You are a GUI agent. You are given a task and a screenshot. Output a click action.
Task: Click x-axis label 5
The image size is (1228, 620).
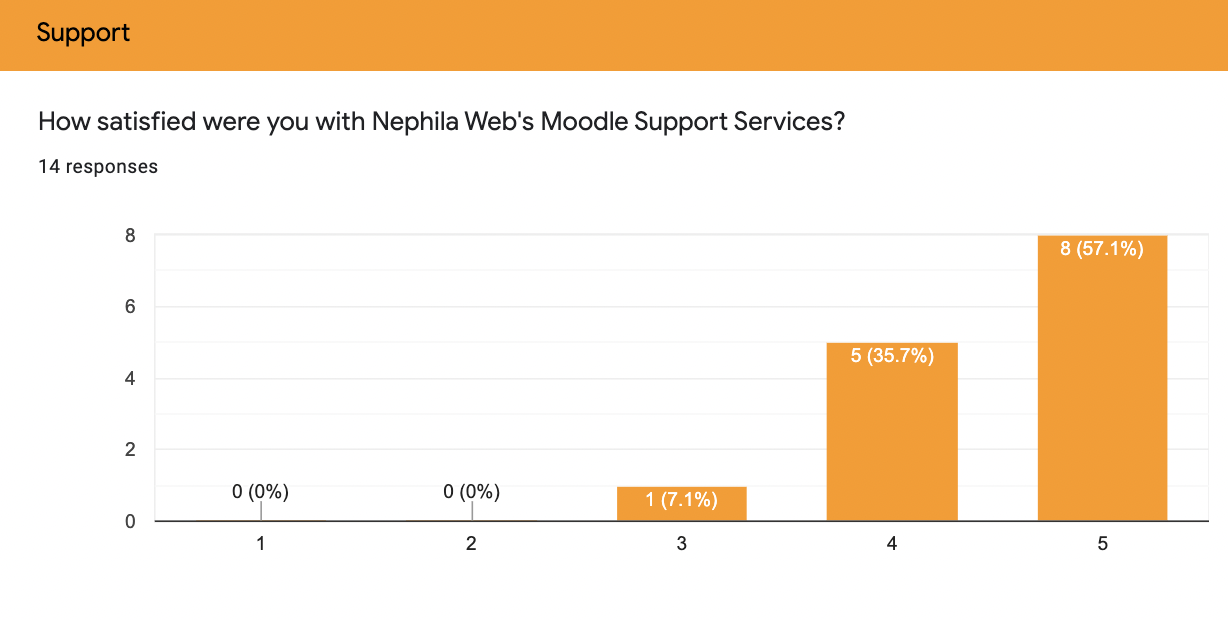pyautogui.click(x=1102, y=544)
